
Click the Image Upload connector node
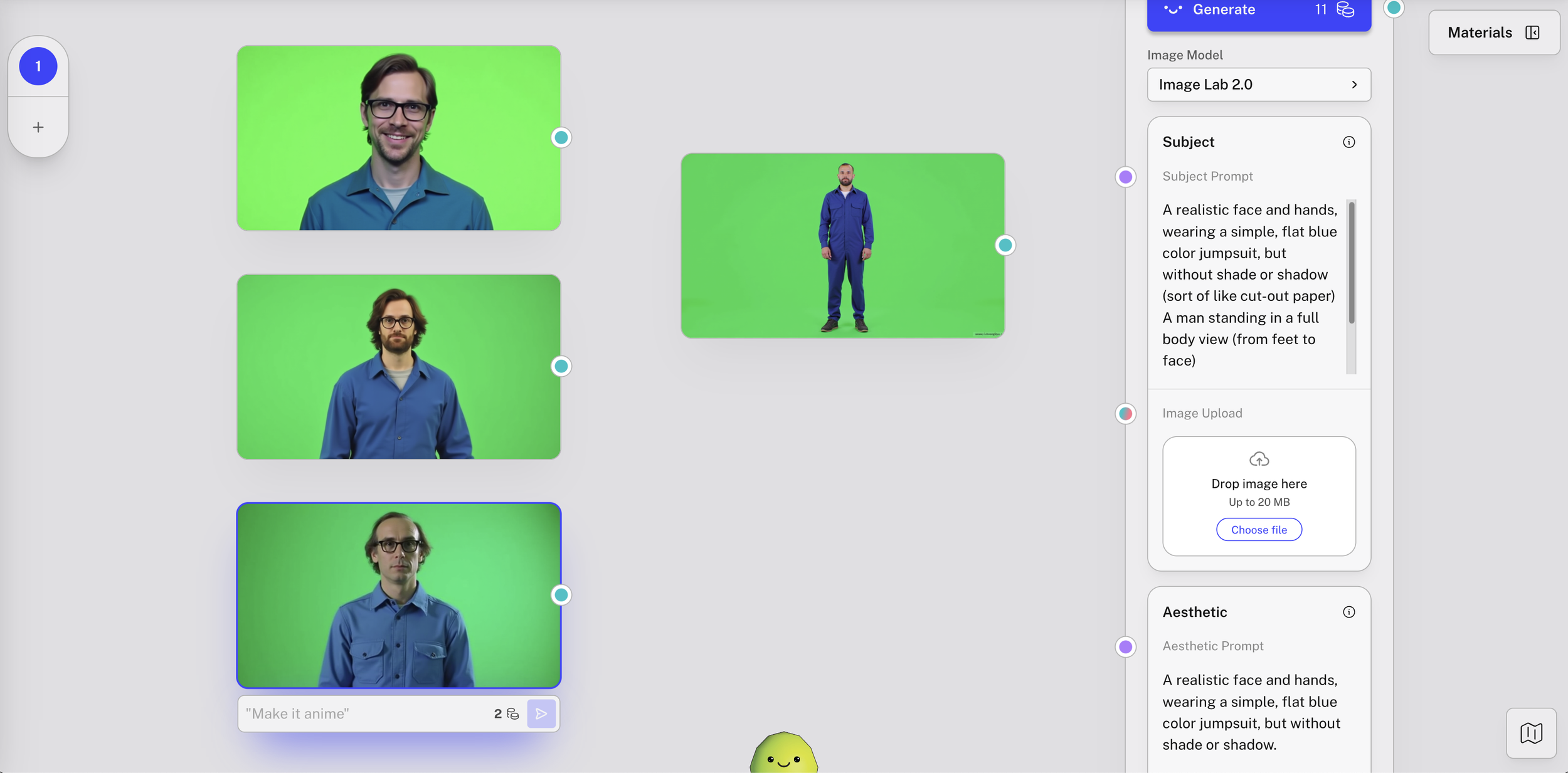(x=1125, y=414)
